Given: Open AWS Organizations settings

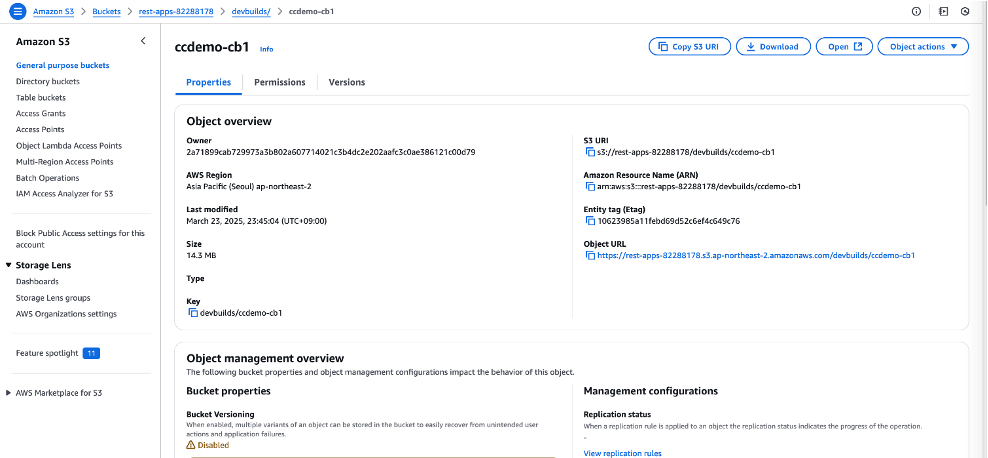Looking at the screenshot, I should point(66,314).
